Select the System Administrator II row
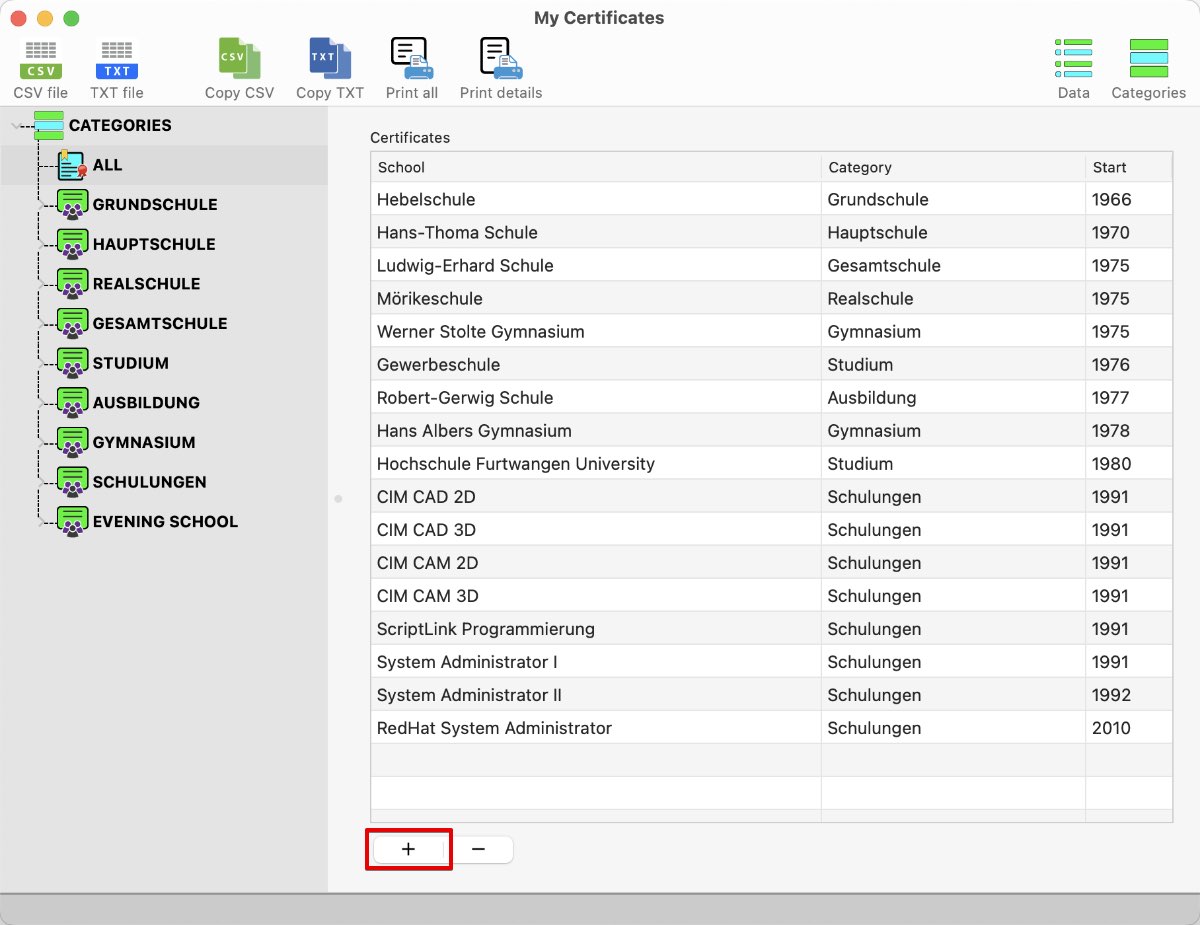The width and height of the screenshot is (1200, 925). (771, 694)
